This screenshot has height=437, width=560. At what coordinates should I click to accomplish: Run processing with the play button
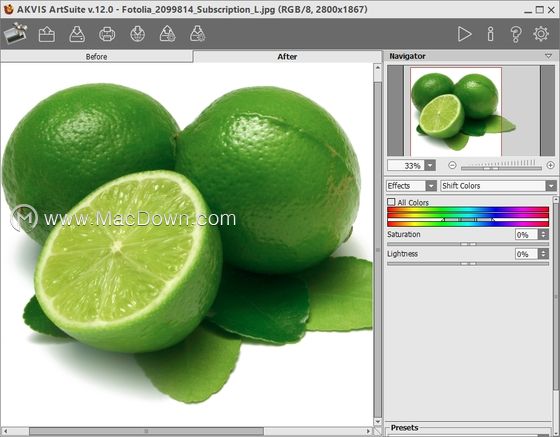(464, 34)
